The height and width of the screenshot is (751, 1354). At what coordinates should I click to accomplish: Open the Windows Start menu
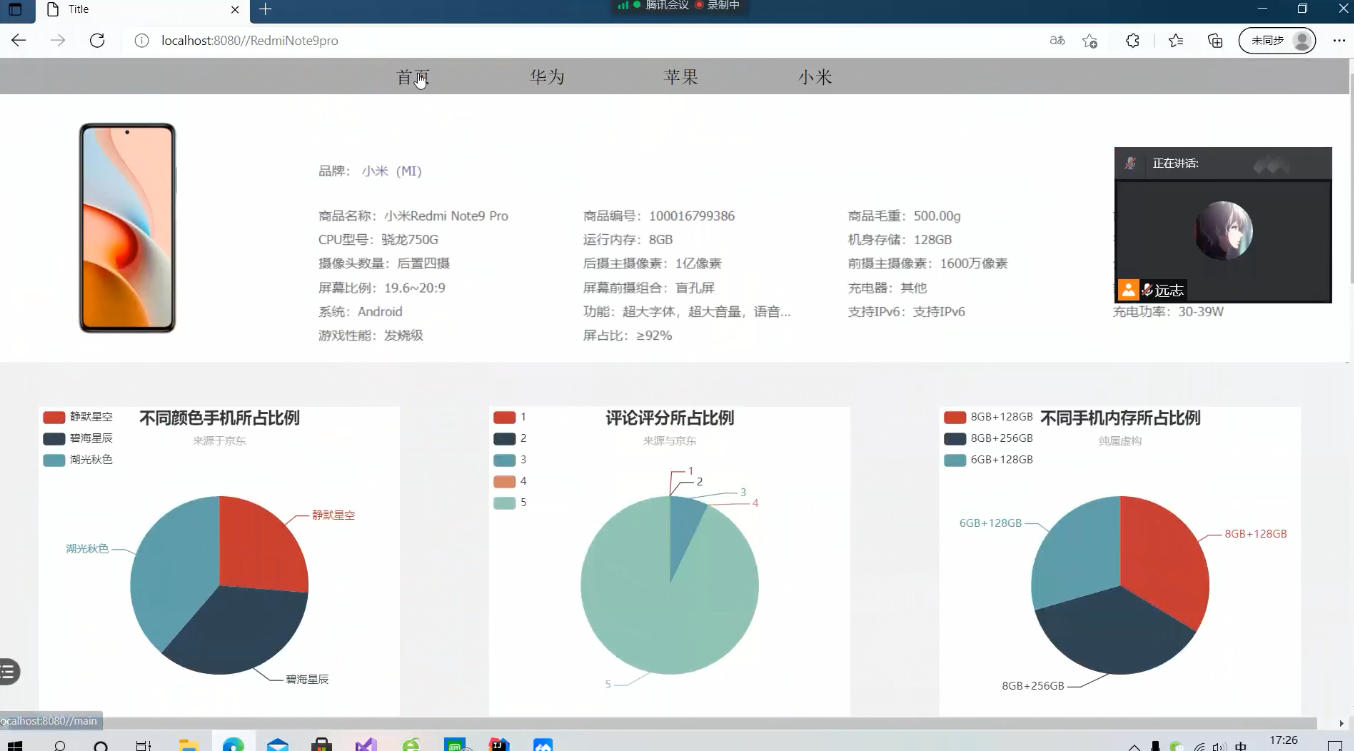click(16, 745)
